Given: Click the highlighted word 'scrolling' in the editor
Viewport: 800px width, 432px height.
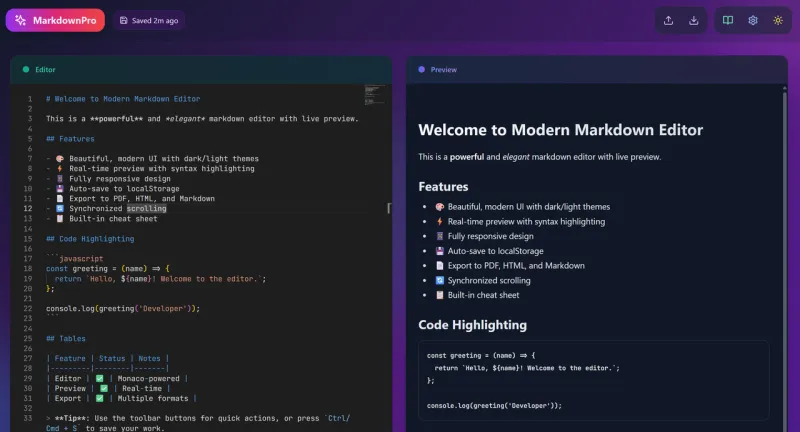Looking at the screenshot, I should 146,209.
